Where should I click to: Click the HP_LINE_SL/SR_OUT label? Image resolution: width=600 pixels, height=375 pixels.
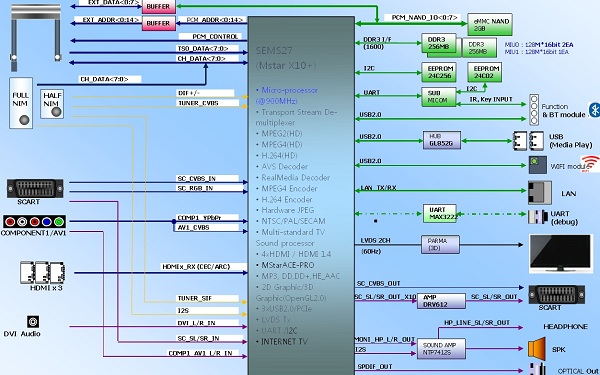(x=477, y=323)
